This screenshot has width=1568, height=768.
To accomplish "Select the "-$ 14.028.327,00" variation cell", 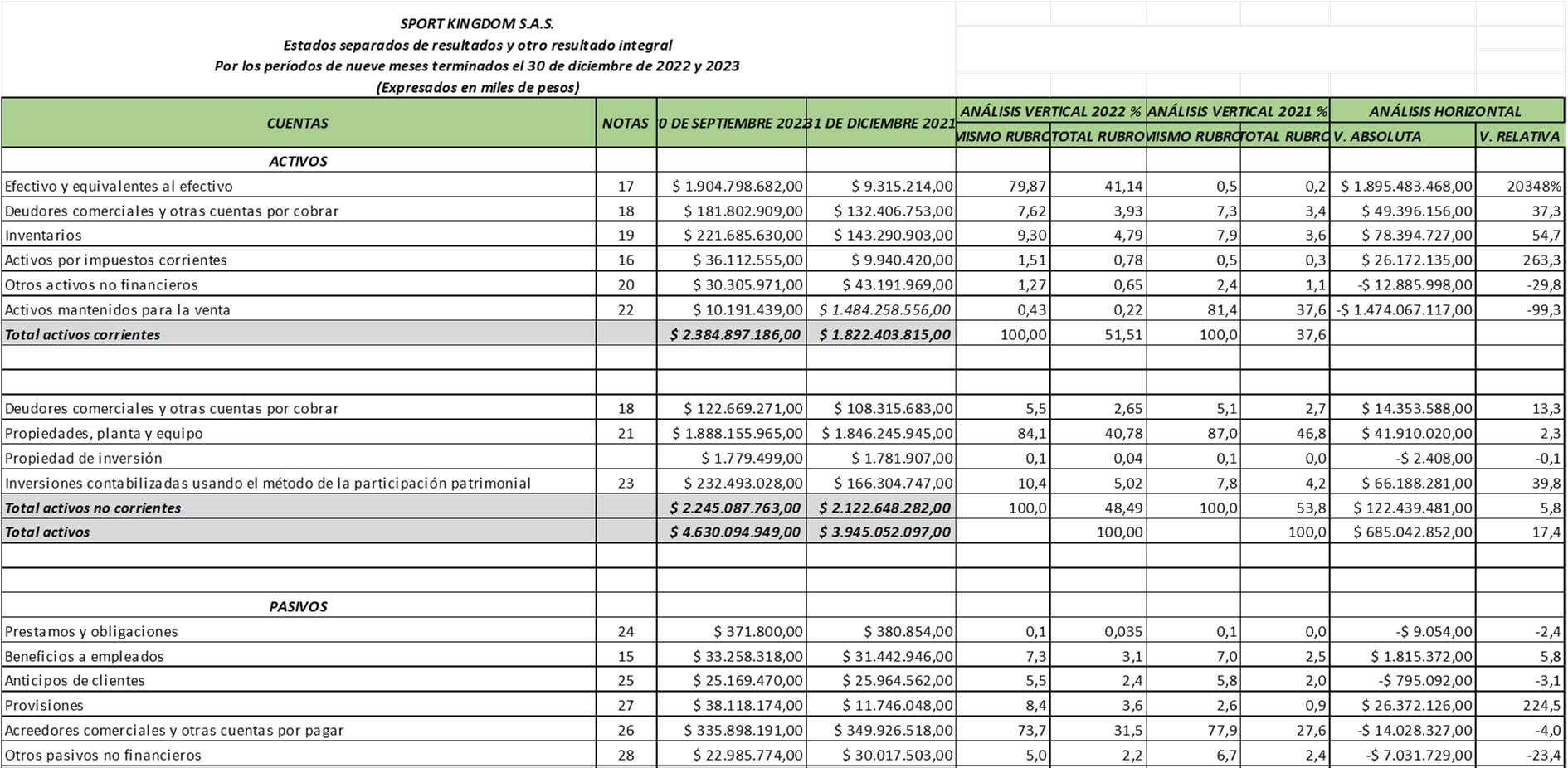I will [1402, 730].
